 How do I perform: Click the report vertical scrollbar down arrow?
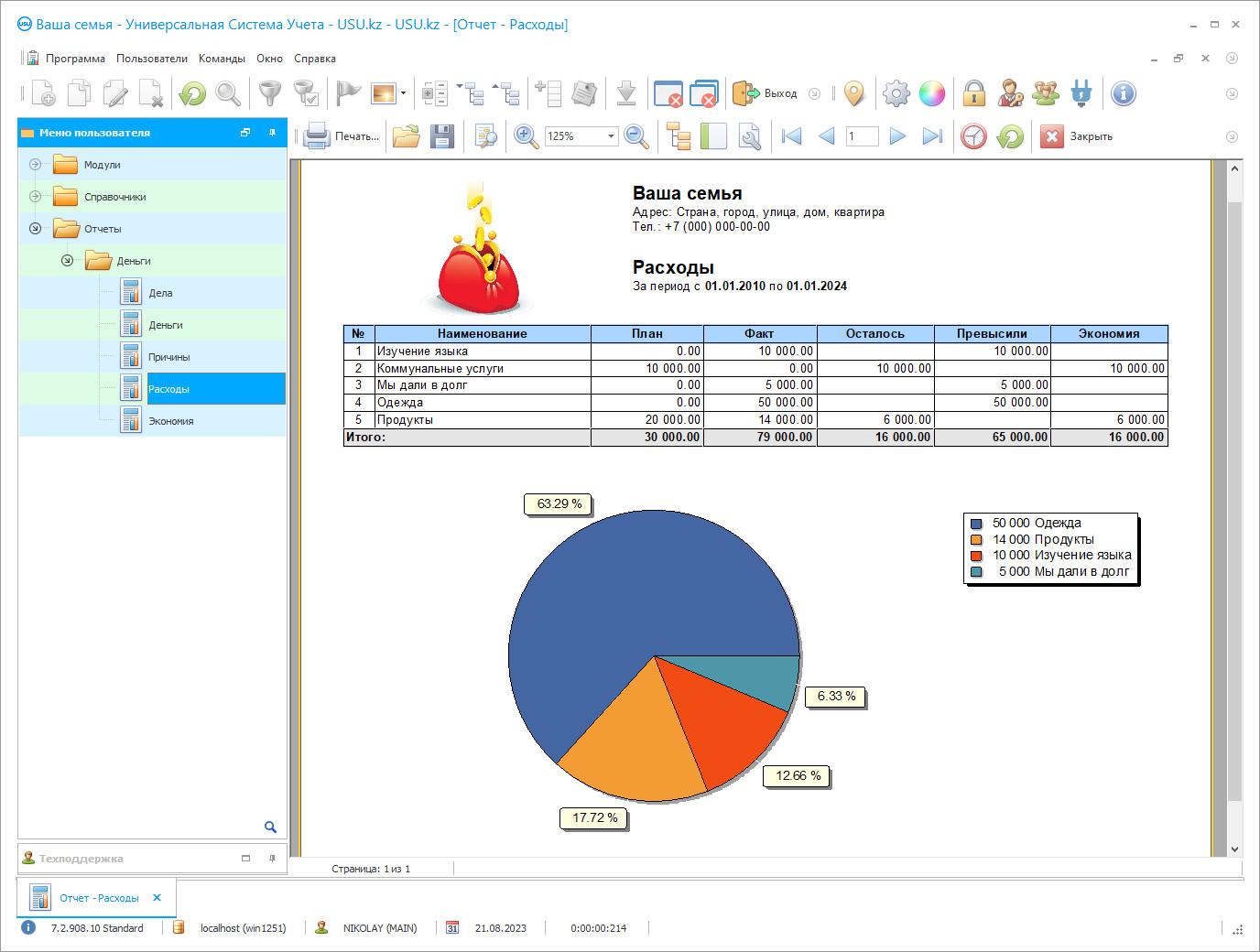click(x=1234, y=849)
